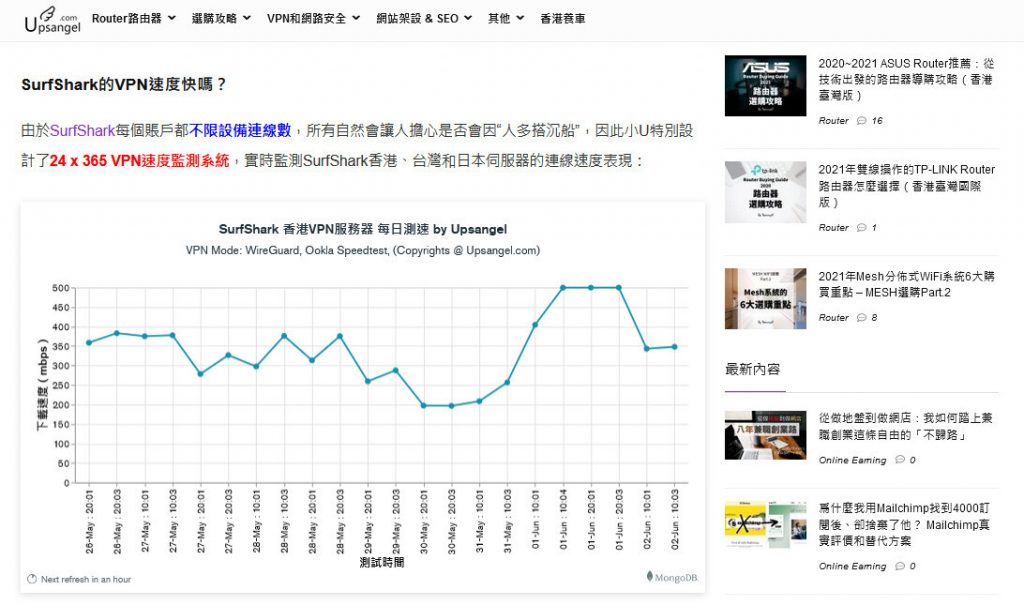Open the 香港養車 menu item
This screenshot has width=1024, height=605.
coord(562,19)
